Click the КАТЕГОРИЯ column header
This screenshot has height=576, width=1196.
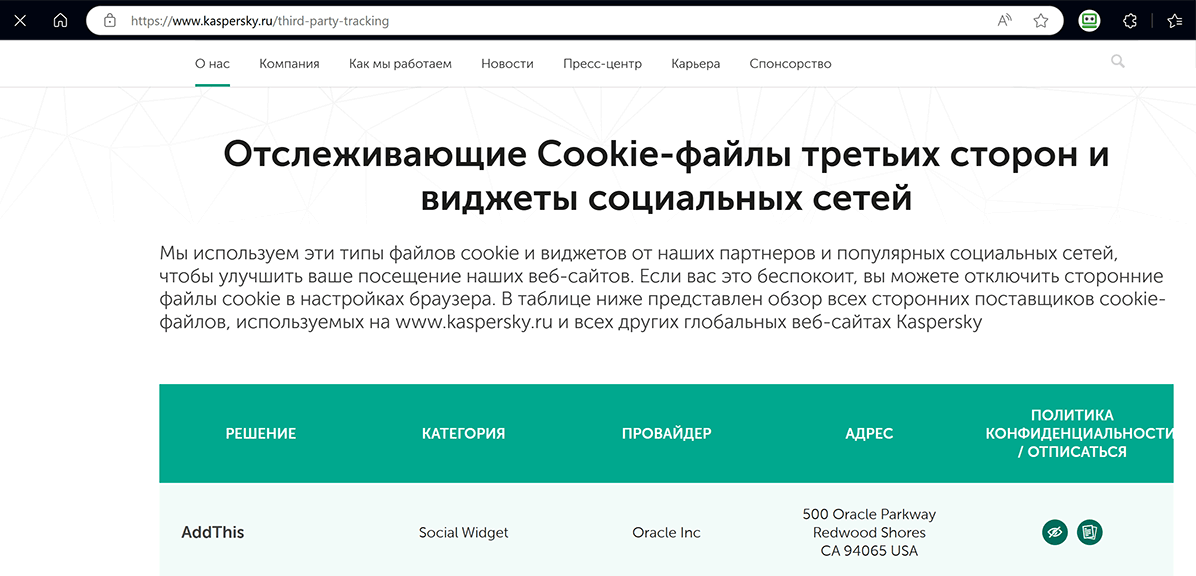[464, 434]
